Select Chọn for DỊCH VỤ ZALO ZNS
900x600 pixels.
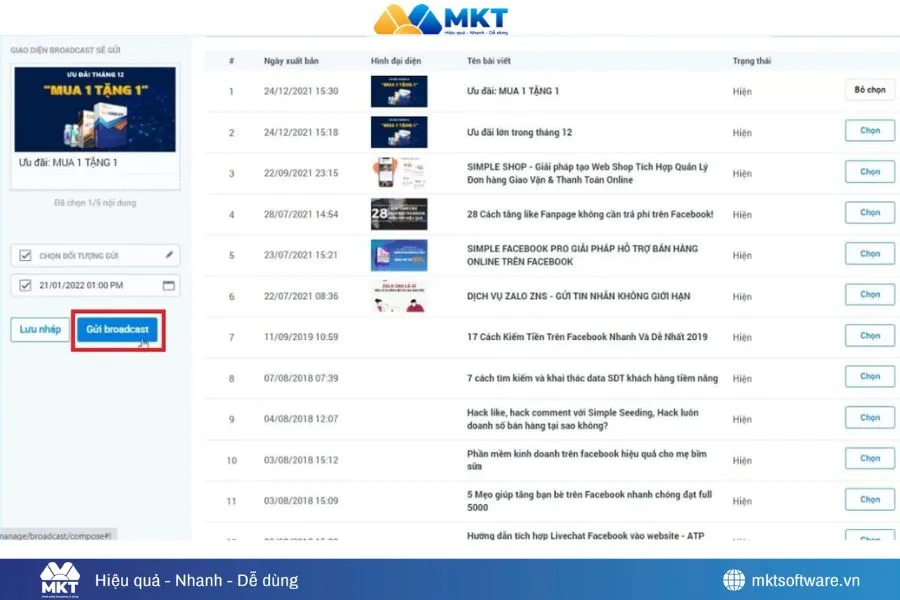tap(869, 294)
